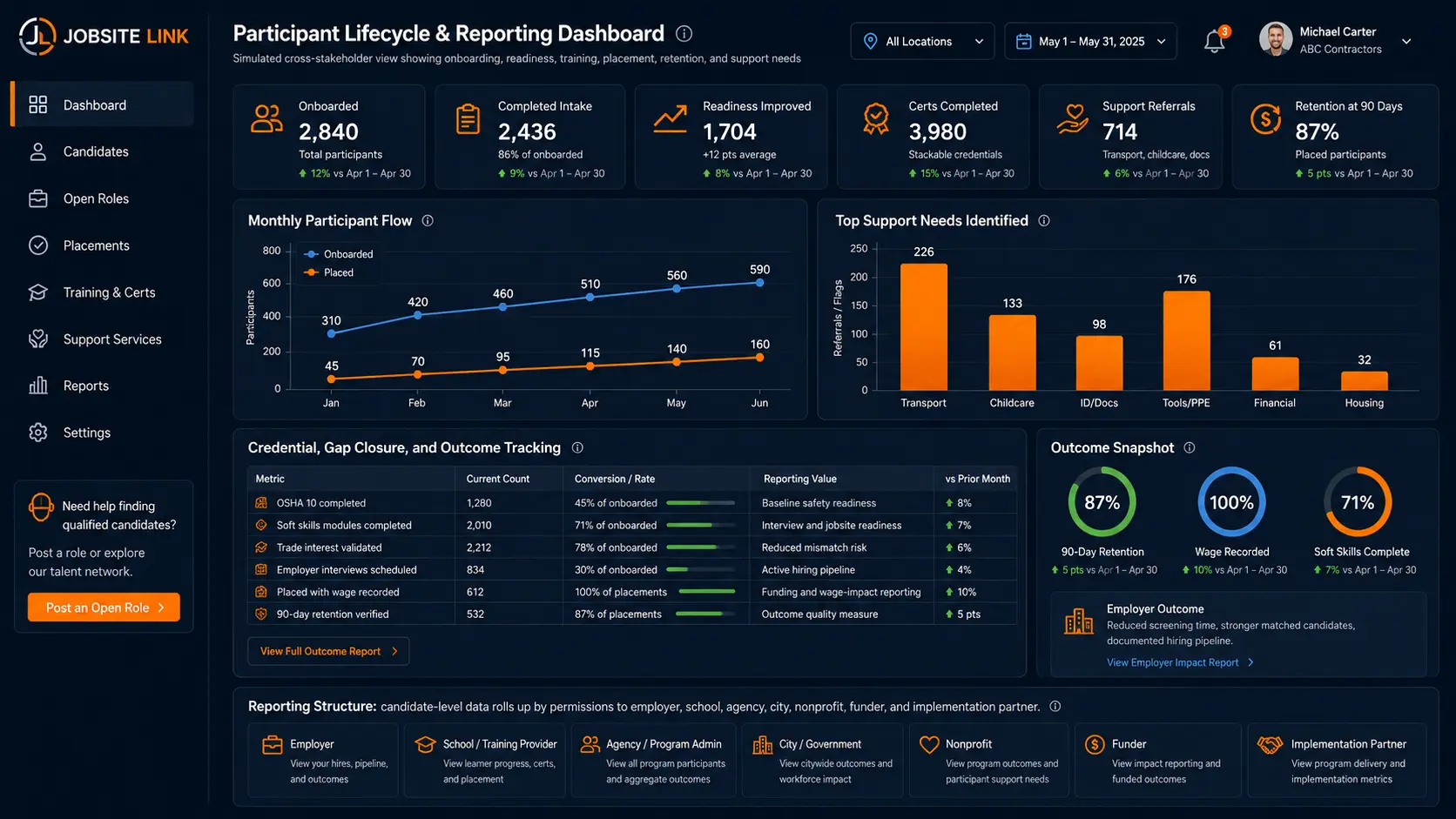This screenshot has height=819, width=1456.
Task: Toggle the Placed legend entry
Action: tap(329, 272)
